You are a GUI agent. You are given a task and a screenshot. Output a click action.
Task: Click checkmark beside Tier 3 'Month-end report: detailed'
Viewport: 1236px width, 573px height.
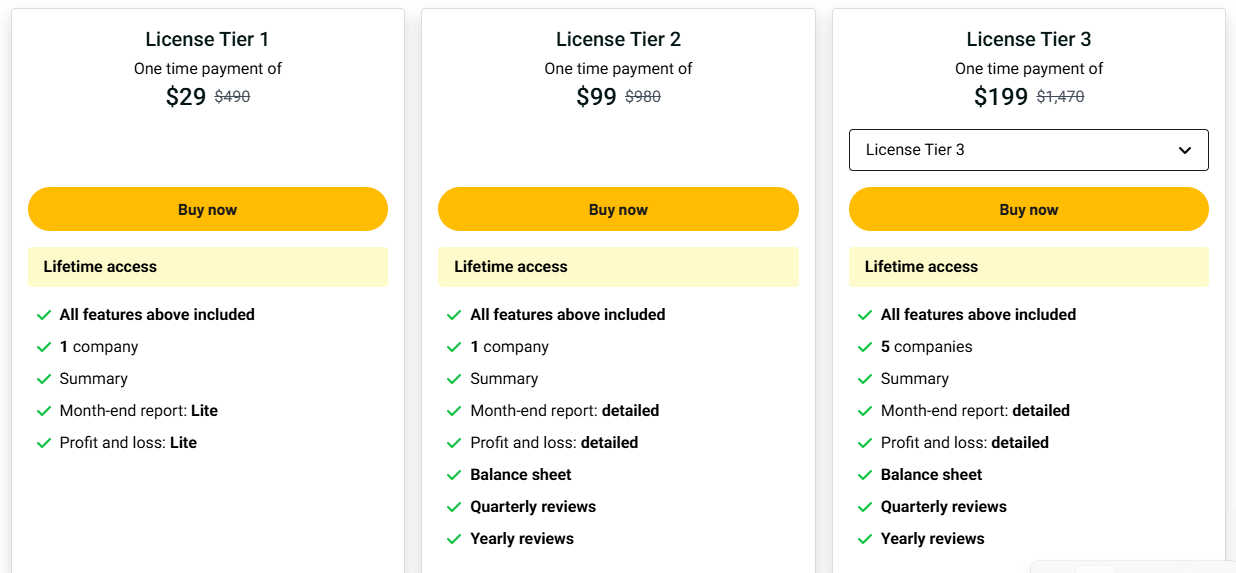tap(865, 411)
